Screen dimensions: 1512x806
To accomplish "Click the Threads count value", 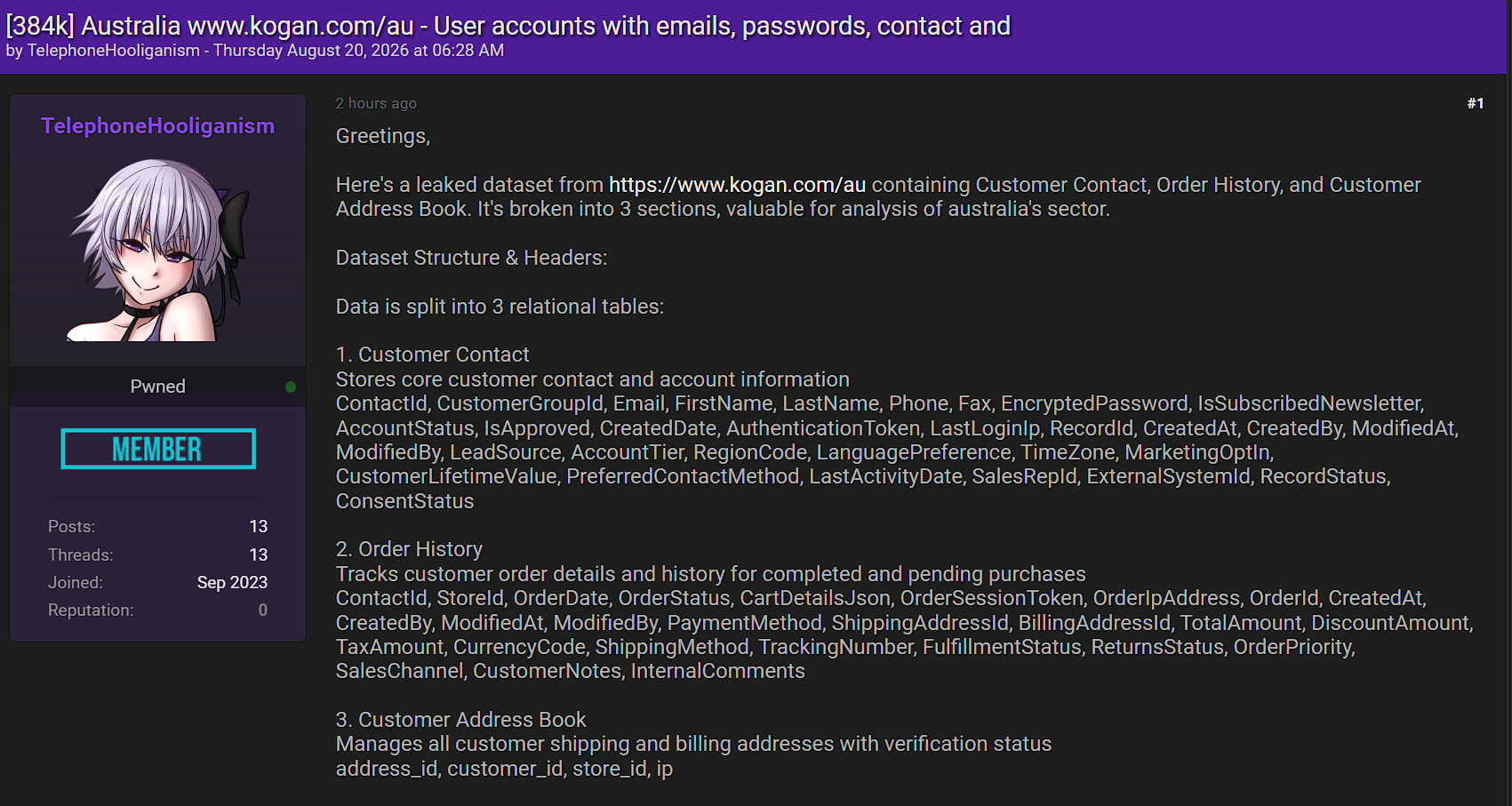I will coord(259,555).
